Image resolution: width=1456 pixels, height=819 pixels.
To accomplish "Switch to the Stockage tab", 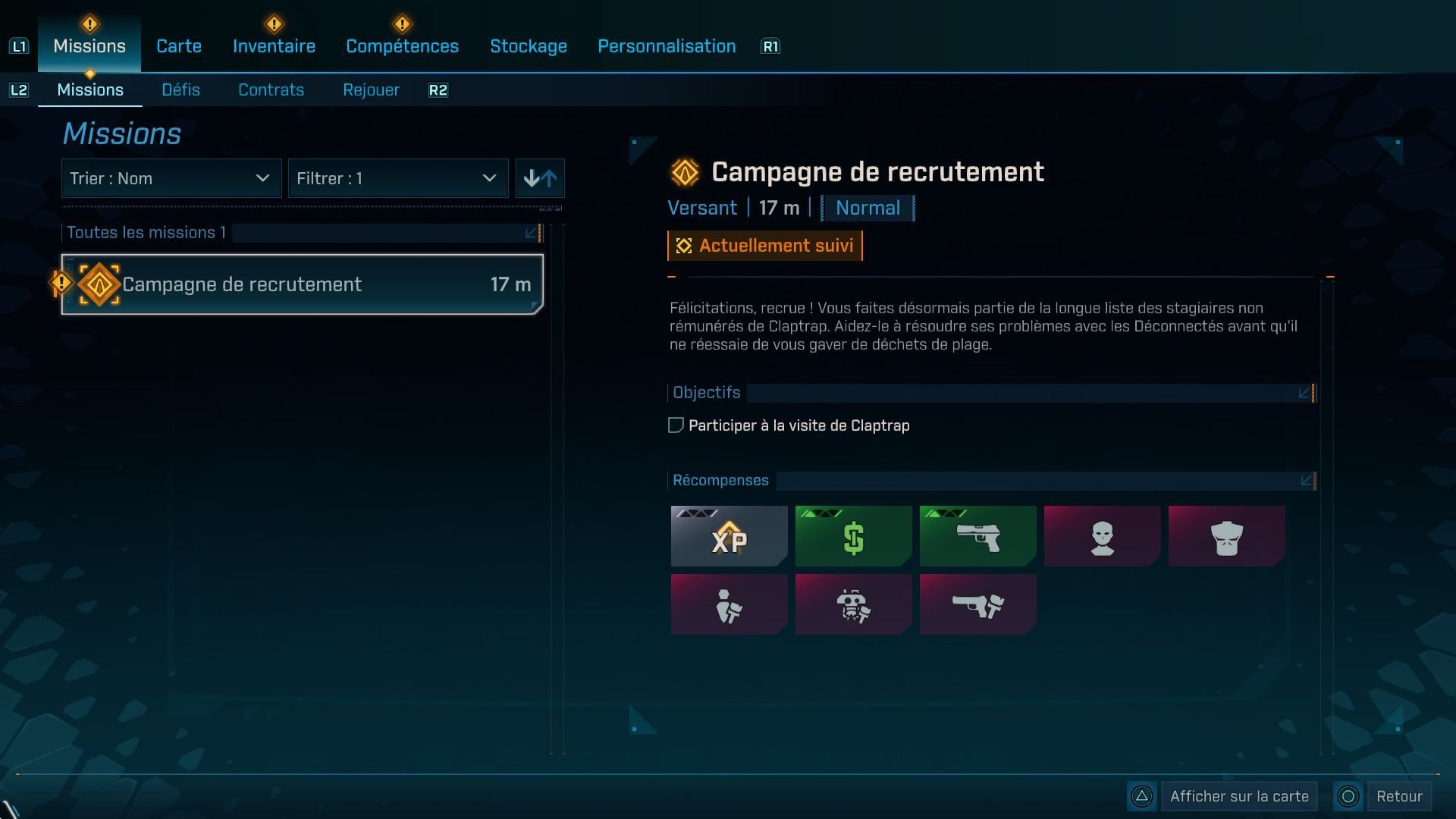I will coord(529,46).
